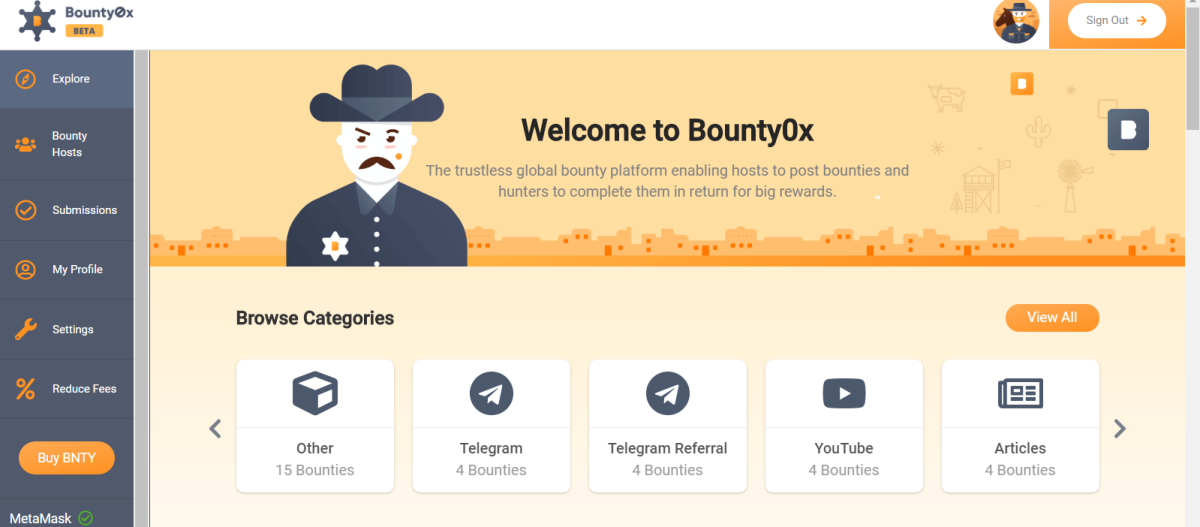Show previous categories with left arrow
The image size is (1200, 527).
[215, 429]
